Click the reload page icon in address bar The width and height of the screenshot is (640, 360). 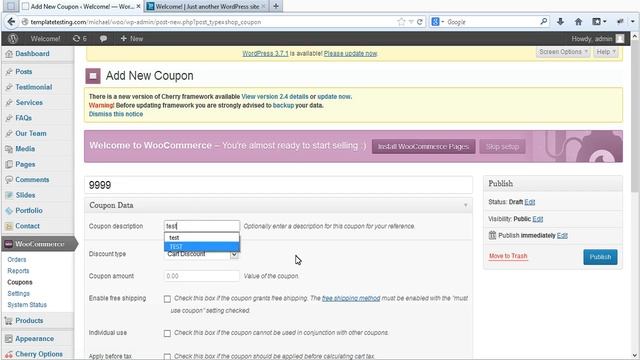[420, 22]
